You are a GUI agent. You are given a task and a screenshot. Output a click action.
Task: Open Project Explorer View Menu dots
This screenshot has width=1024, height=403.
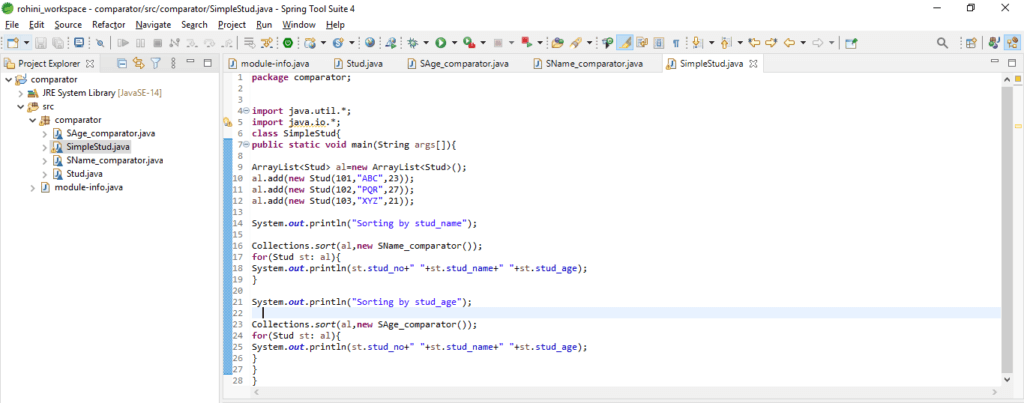click(173, 63)
